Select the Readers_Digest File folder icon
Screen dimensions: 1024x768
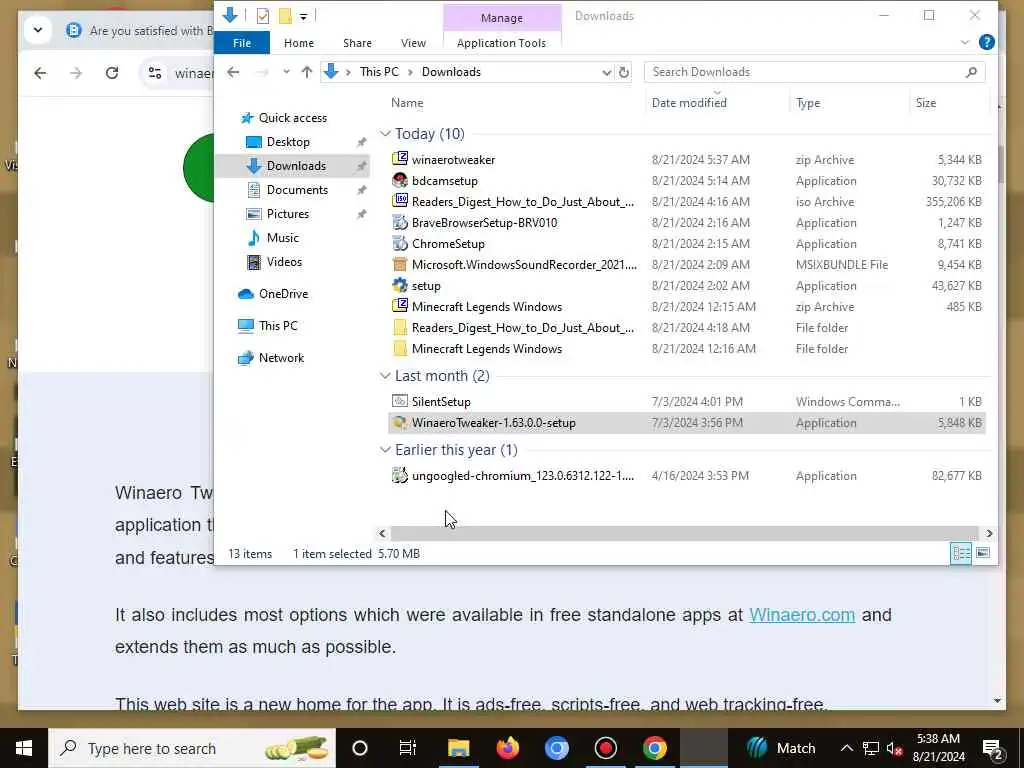click(400, 327)
